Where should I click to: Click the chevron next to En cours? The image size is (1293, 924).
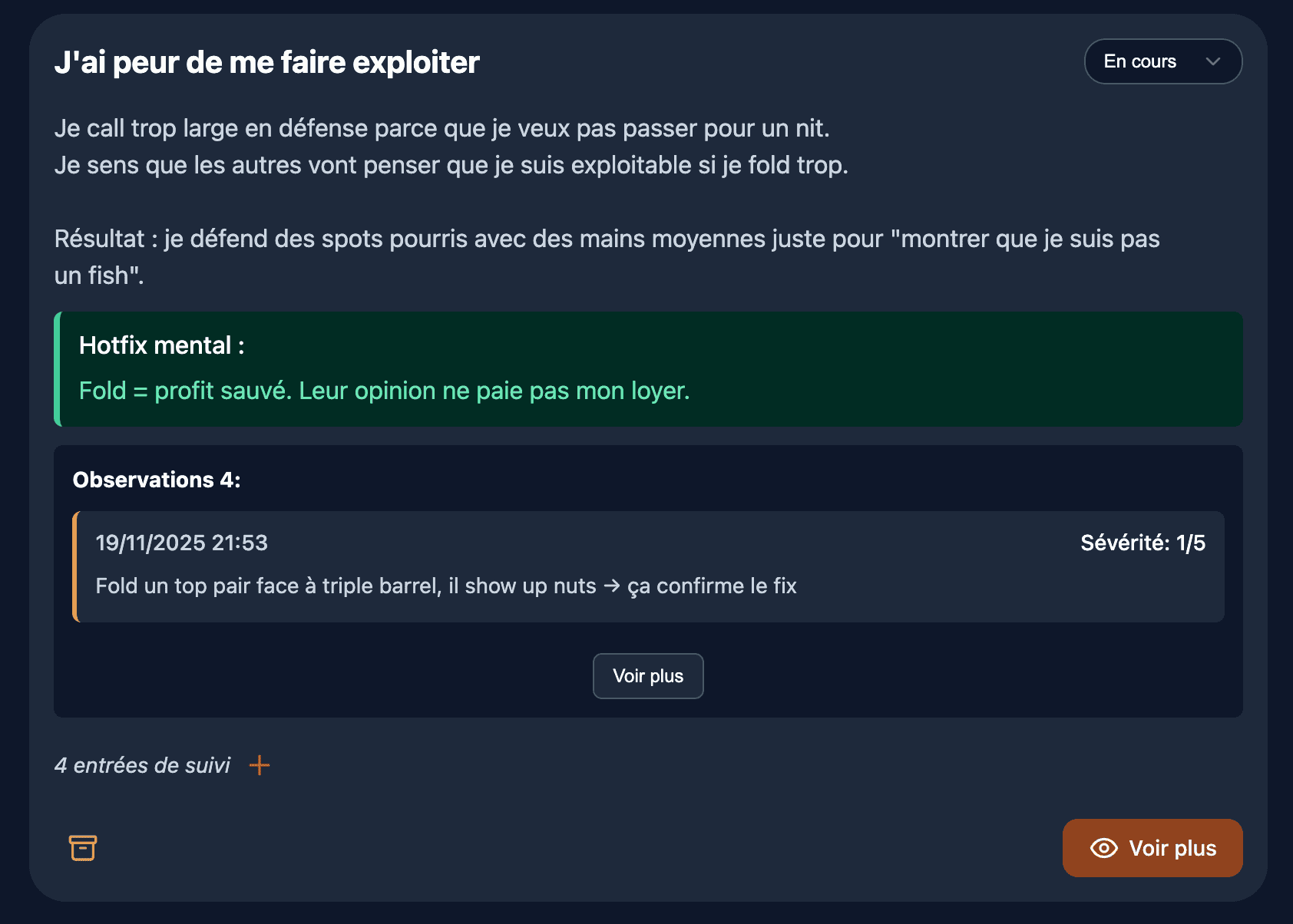(1213, 61)
